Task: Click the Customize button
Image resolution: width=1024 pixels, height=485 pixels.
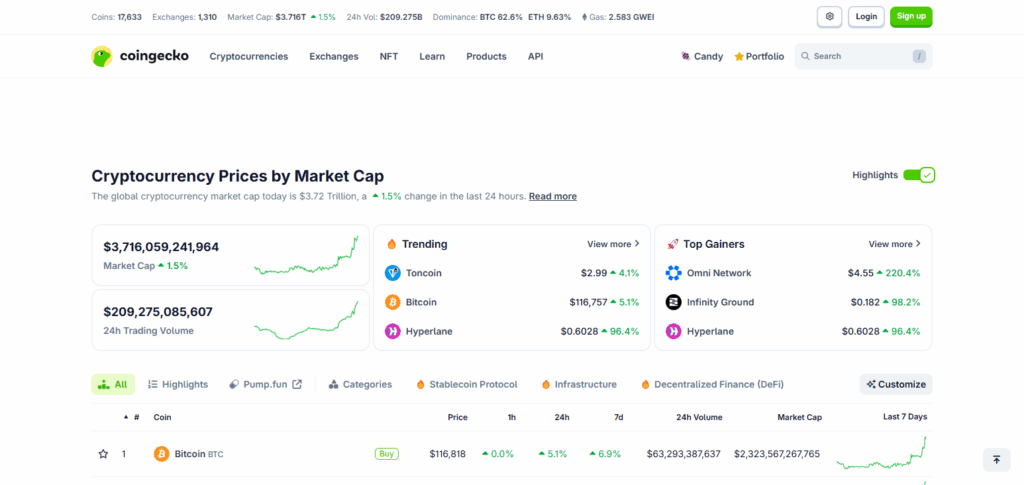Action: pos(896,384)
